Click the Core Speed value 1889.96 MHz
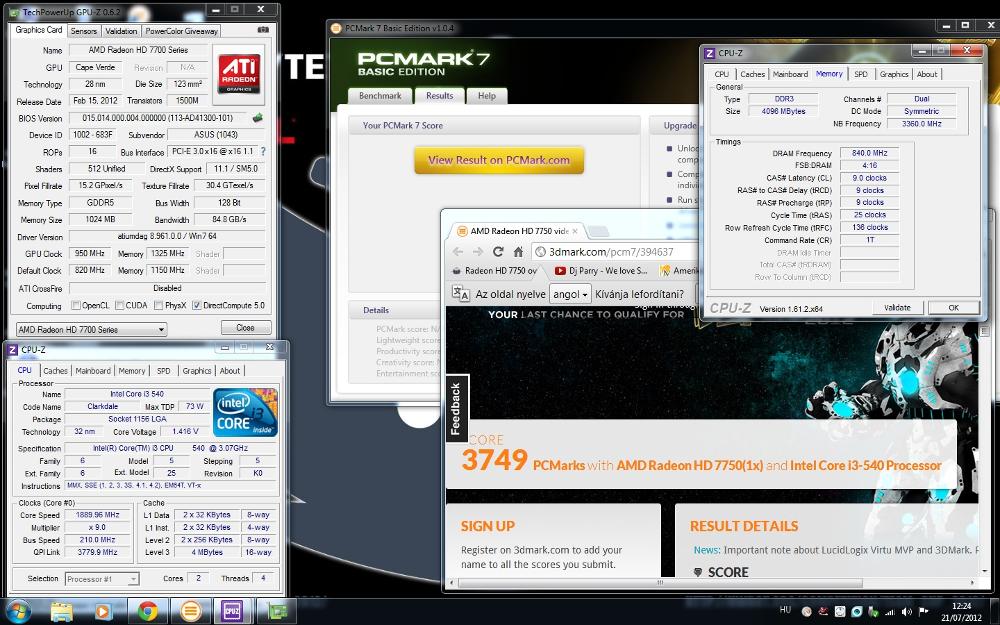This screenshot has height=625, width=1000. [x=98, y=515]
